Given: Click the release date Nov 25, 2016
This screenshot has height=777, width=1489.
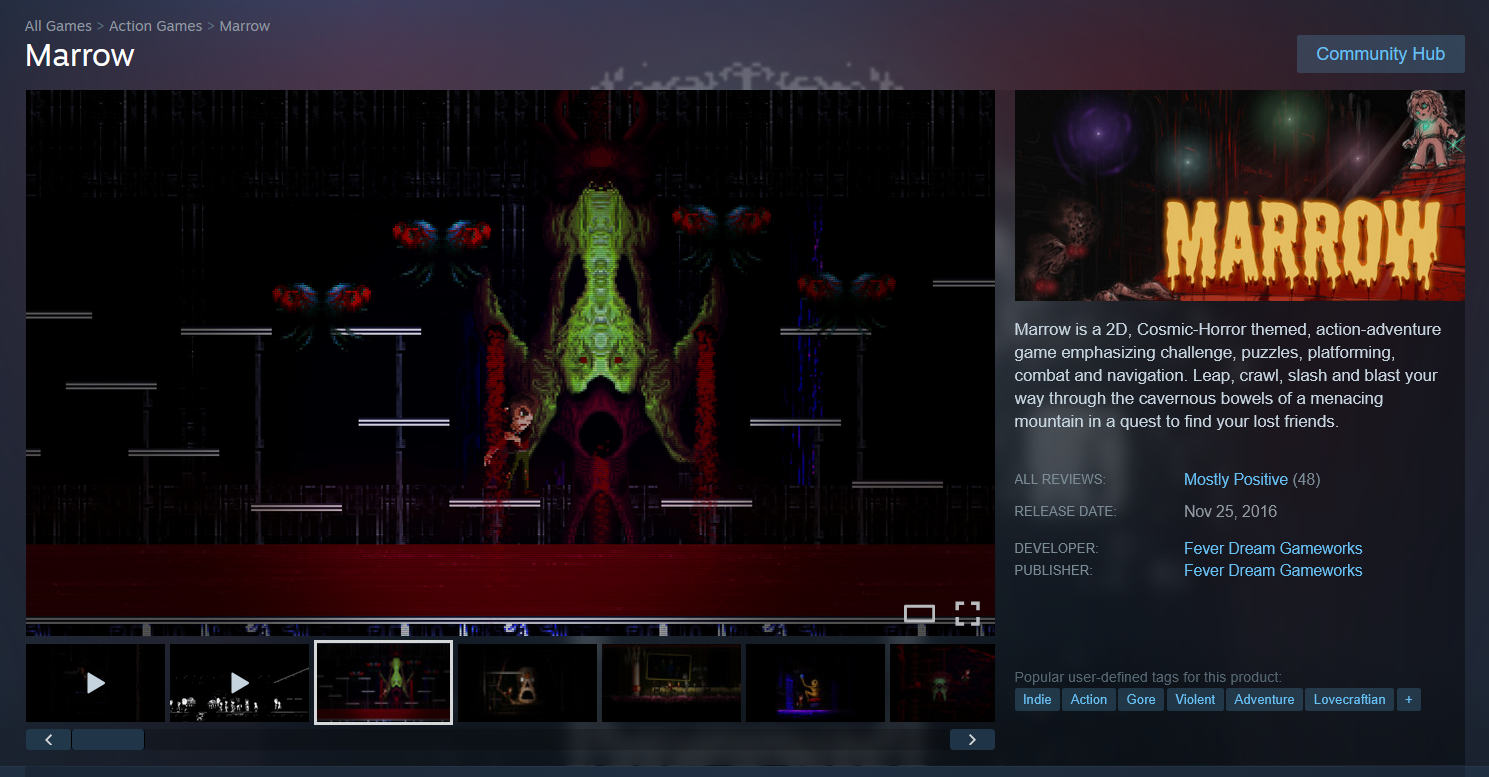Looking at the screenshot, I should pos(1230,512).
